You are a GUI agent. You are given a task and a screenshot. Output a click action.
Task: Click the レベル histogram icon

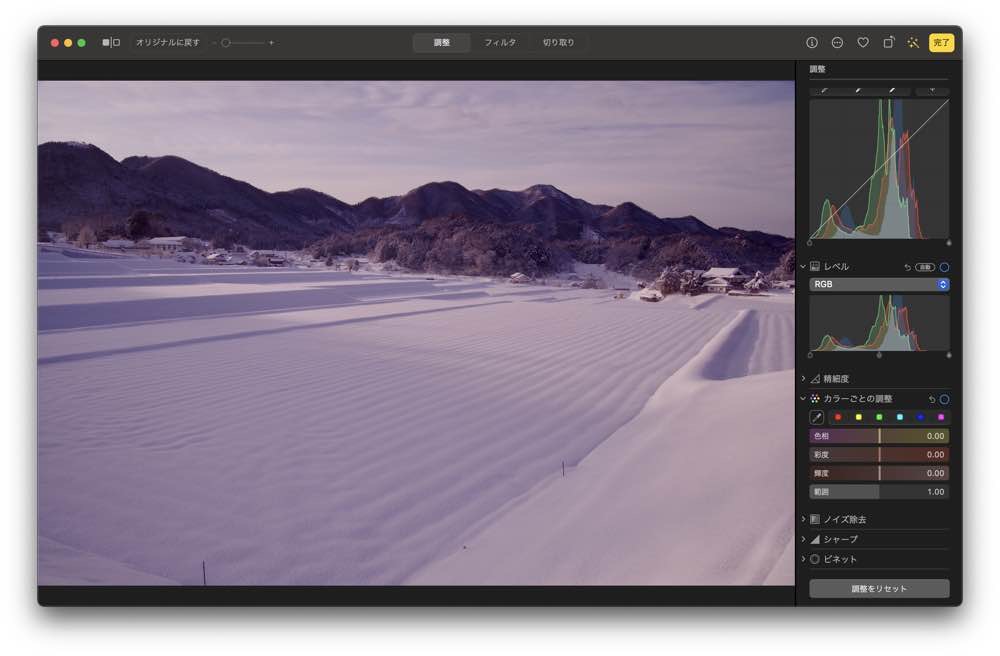click(x=815, y=266)
